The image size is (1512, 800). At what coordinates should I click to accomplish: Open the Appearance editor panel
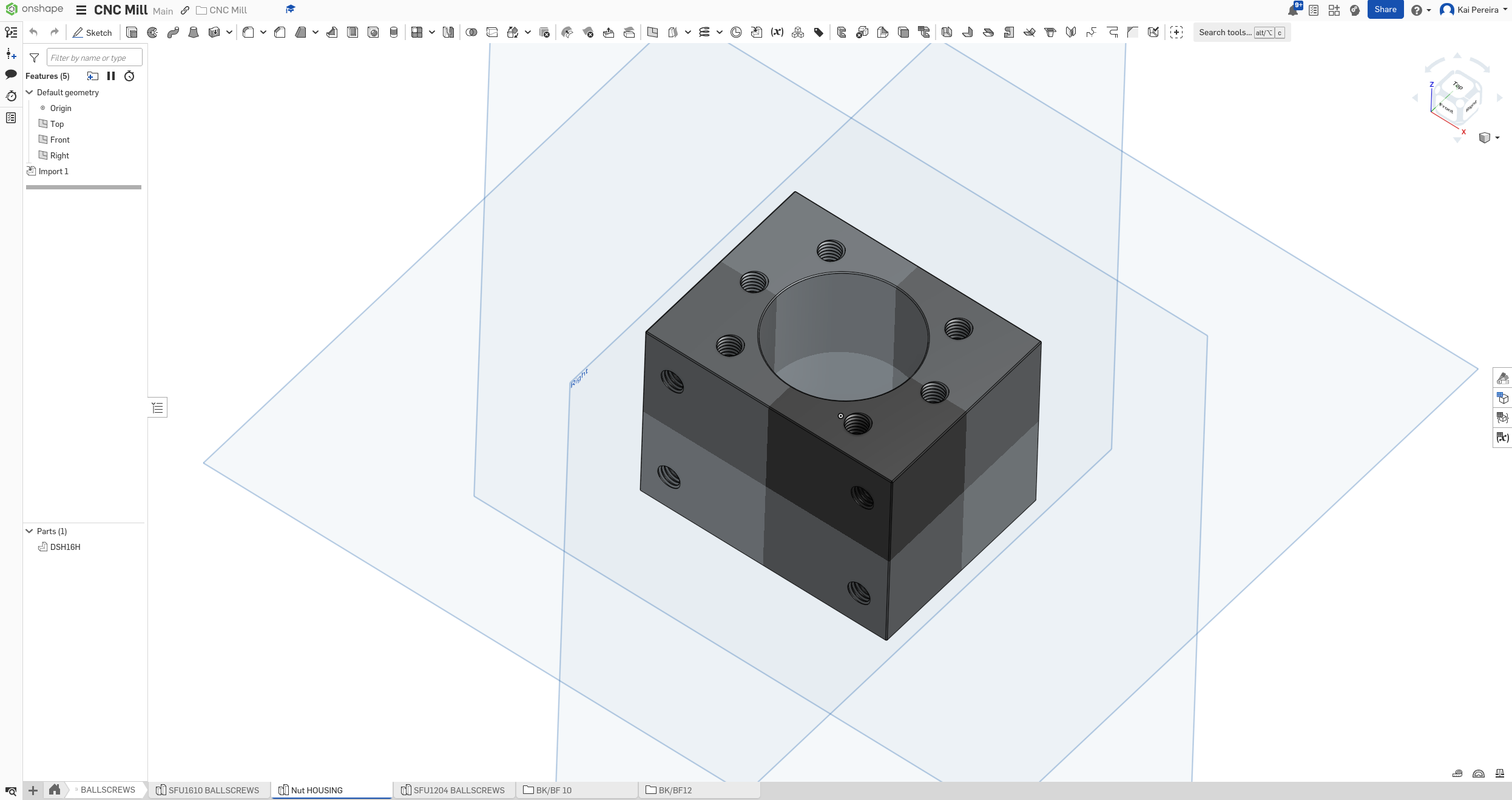tap(1503, 378)
